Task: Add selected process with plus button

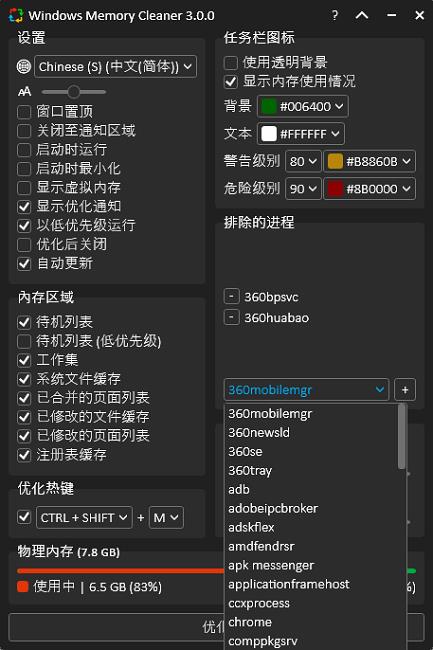Action: pos(405,390)
